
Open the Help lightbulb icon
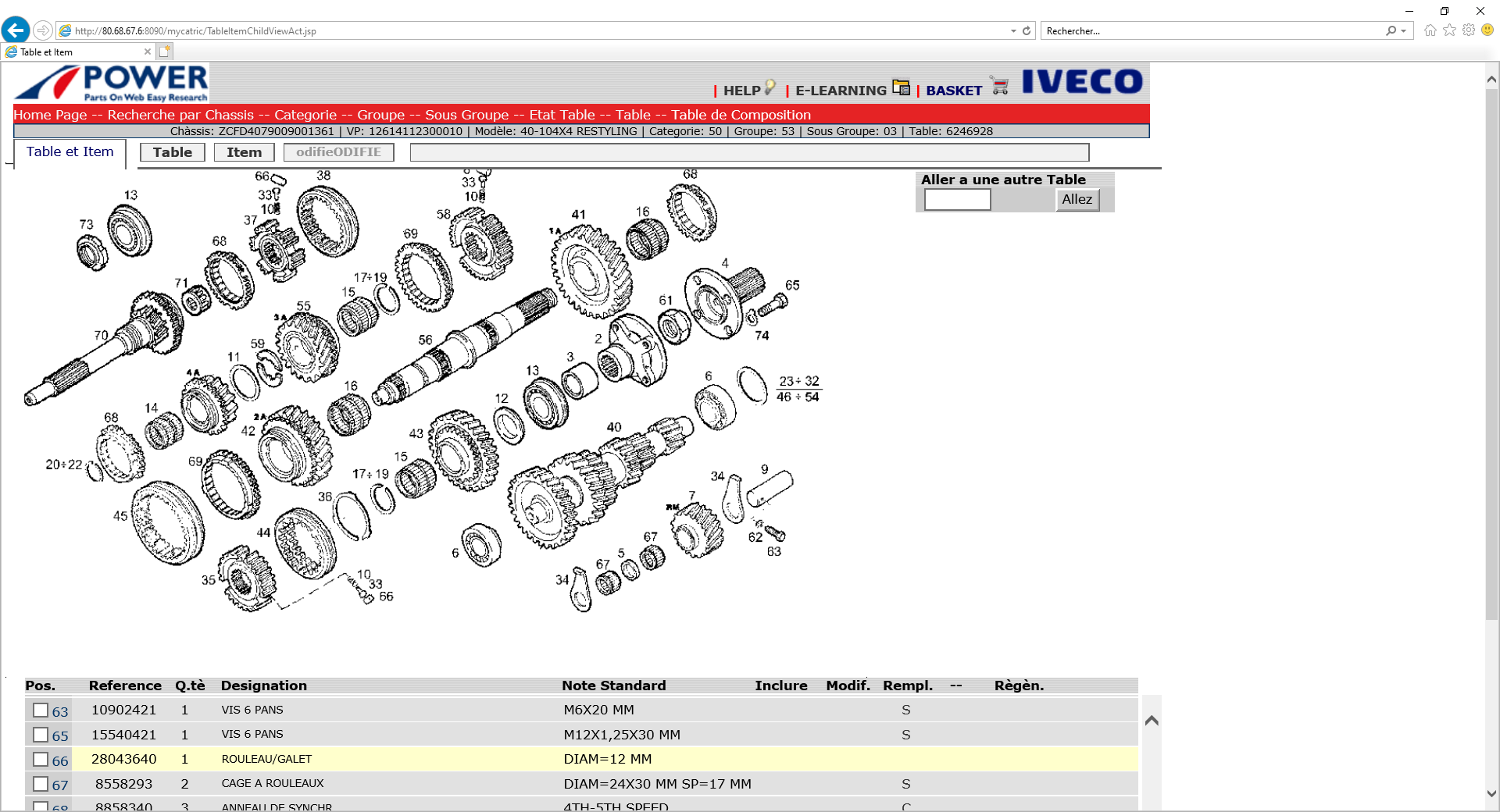pos(770,87)
